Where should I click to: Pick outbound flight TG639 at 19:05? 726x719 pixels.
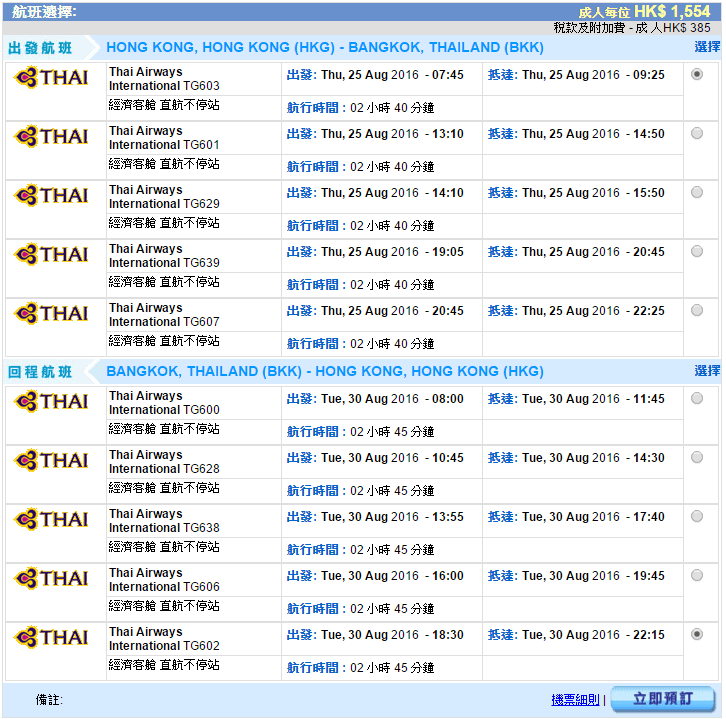pyautogui.click(x=697, y=251)
